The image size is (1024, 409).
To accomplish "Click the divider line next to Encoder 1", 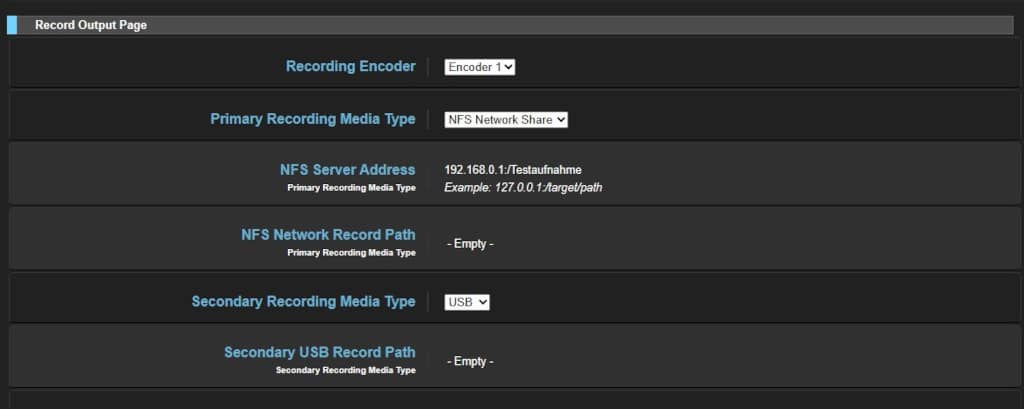I will coord(428,67).
